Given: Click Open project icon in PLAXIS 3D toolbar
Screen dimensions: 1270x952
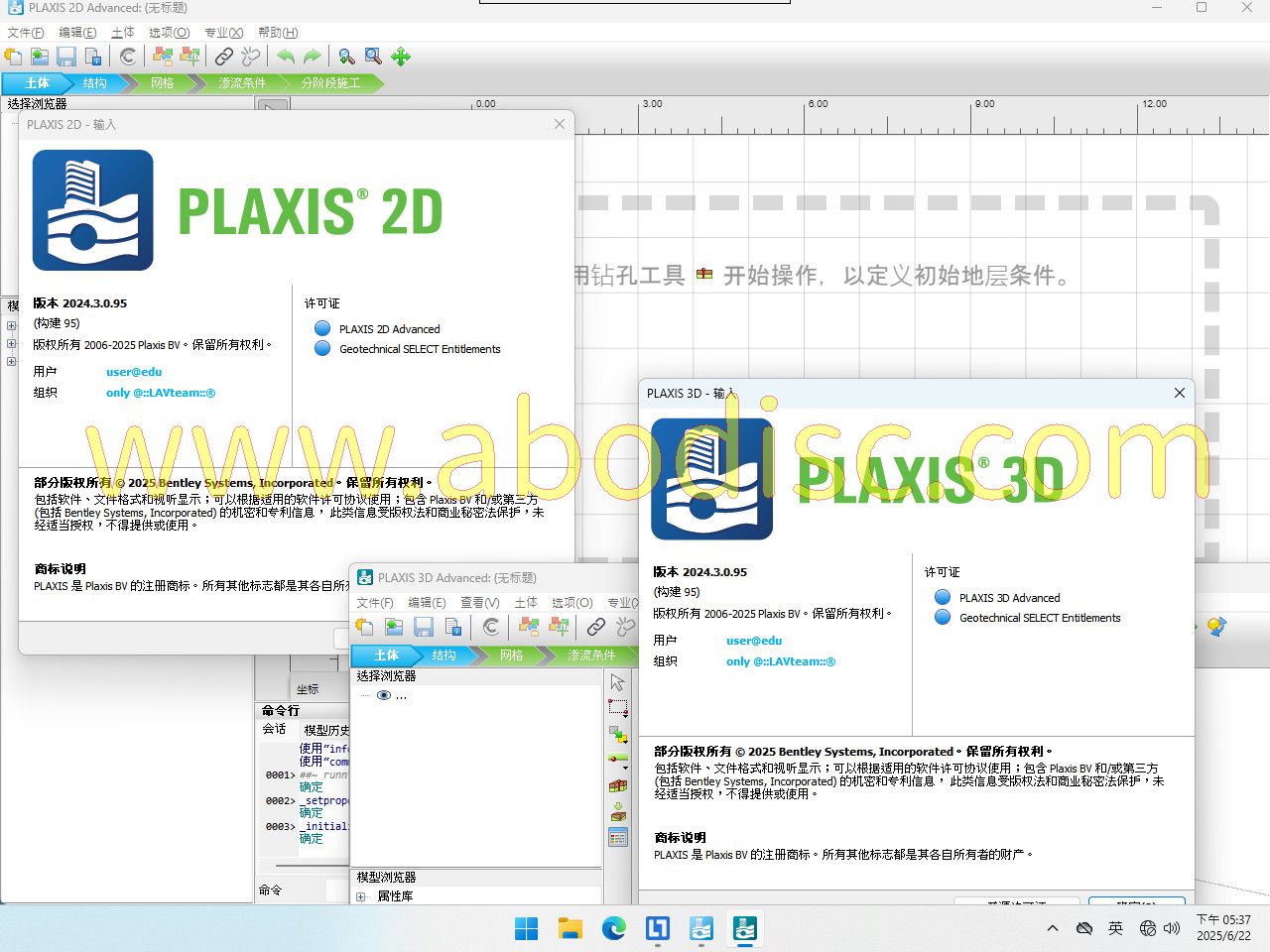Looking at the screenshot, I should tap(394, 627).
